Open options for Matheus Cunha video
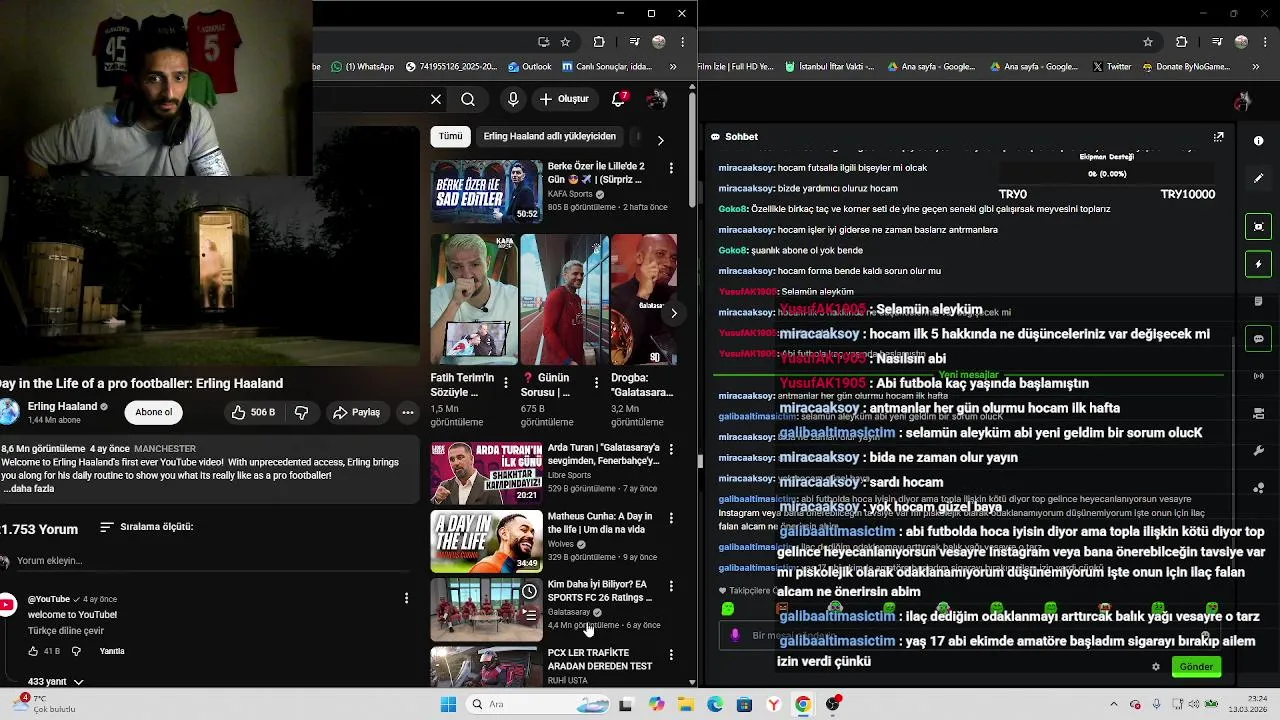This screenshot has height=720, width=1280. [x=671, y=518]
